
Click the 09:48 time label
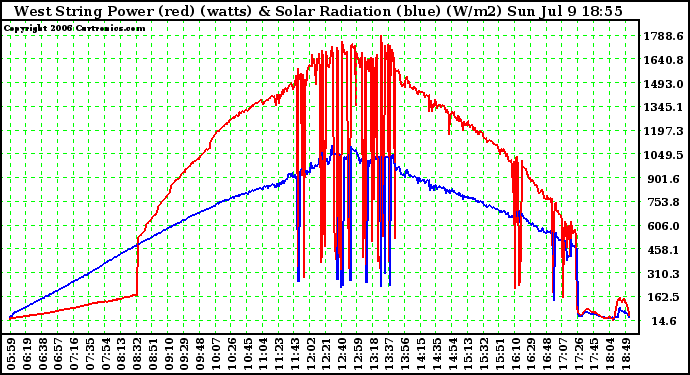(x=200, y=354)
